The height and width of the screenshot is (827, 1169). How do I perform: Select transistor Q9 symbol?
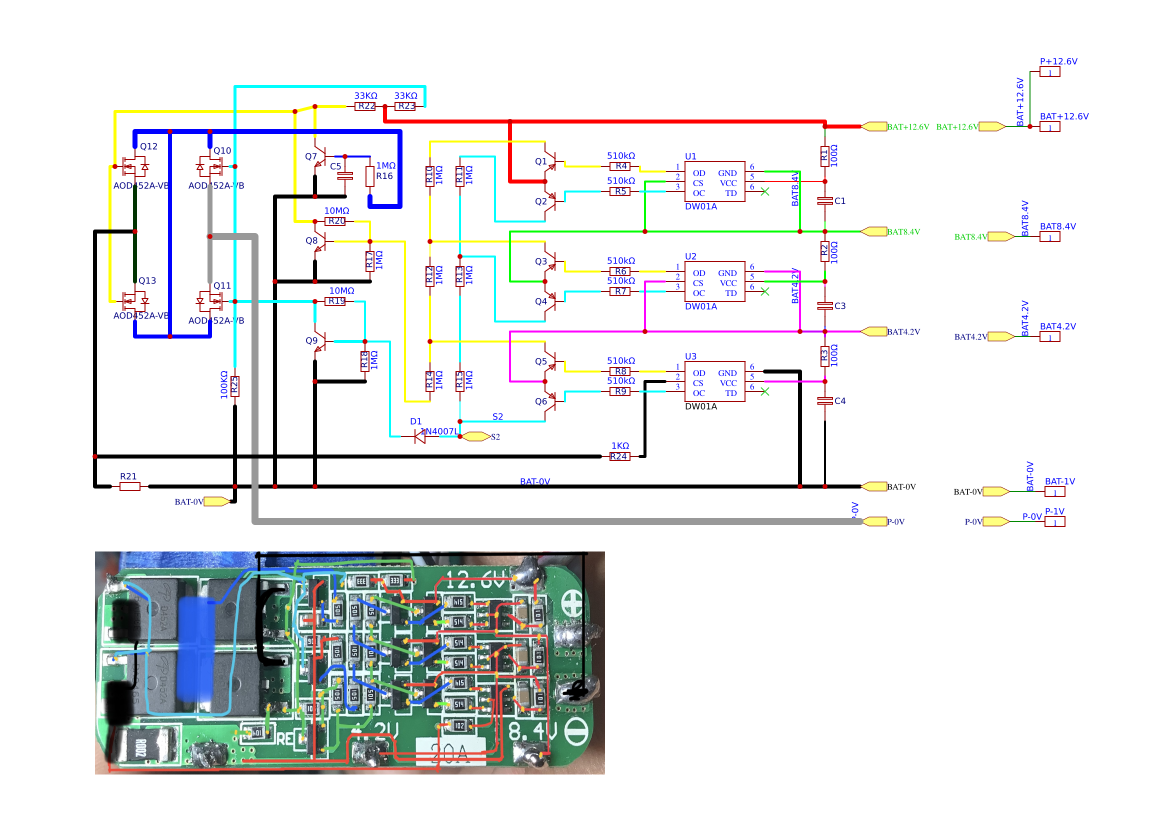coord(319,342)
